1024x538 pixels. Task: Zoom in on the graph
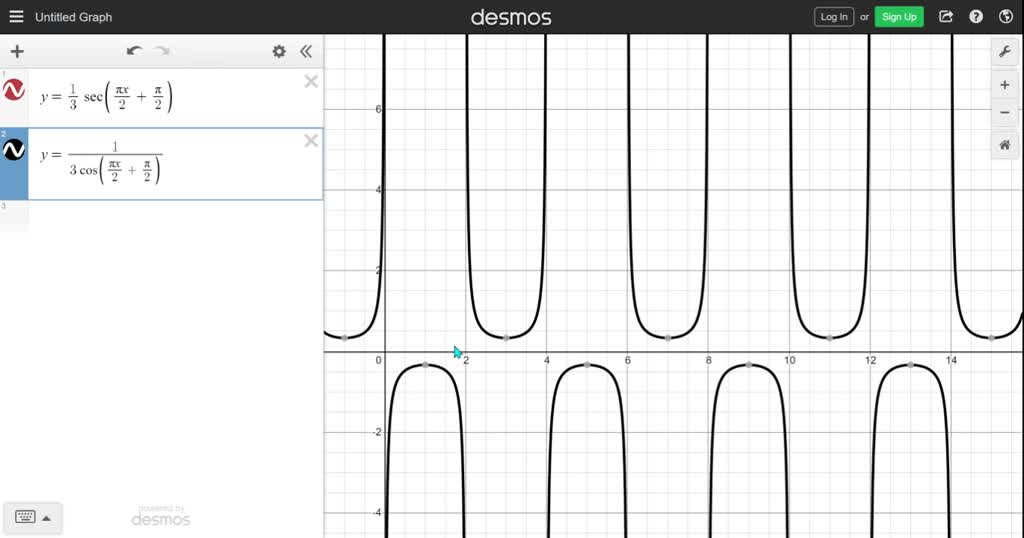click(1005, 85)
